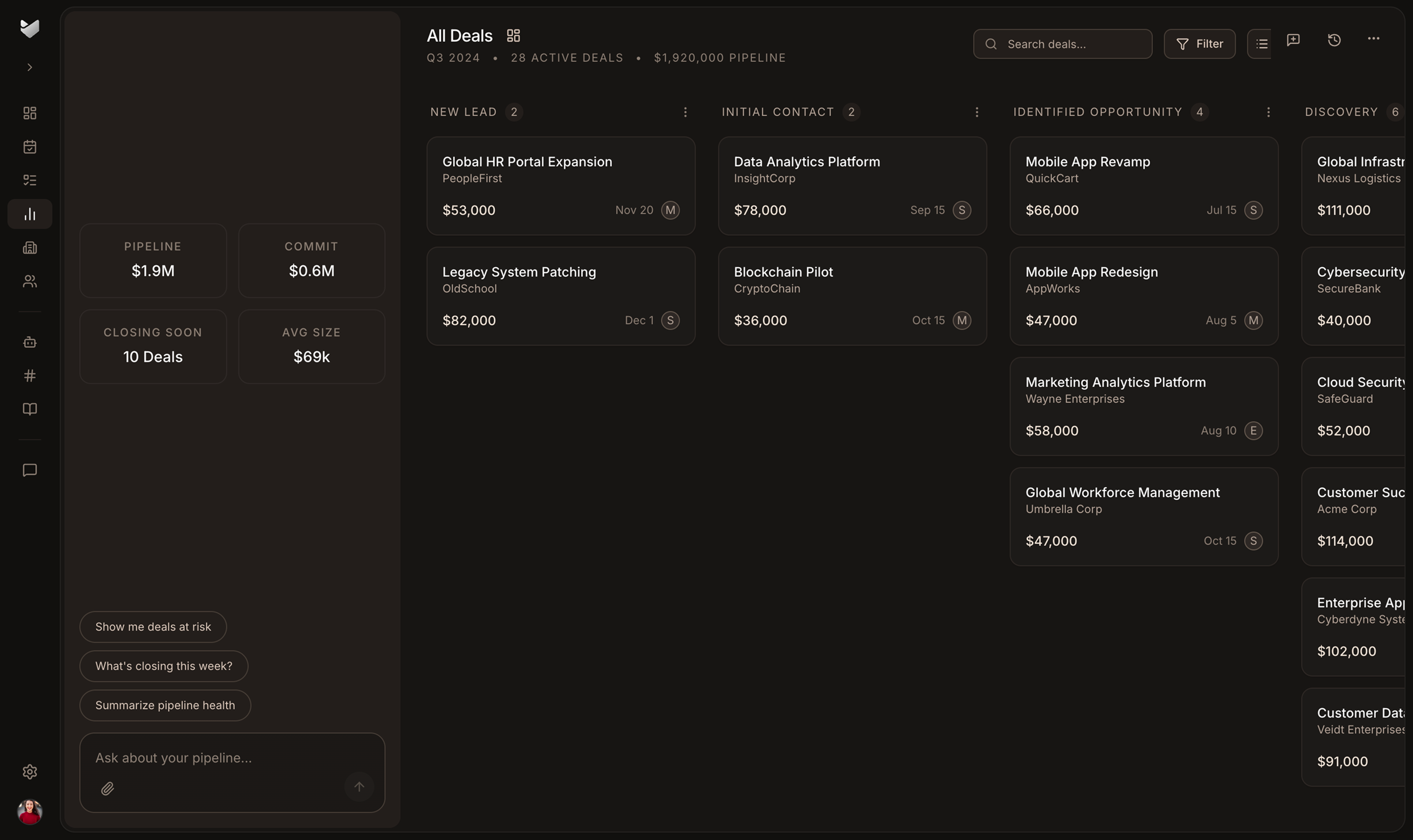Open Global Workforce Management deal
Viewport: 1413px width, 840px height.
(x=1143, y=517)
